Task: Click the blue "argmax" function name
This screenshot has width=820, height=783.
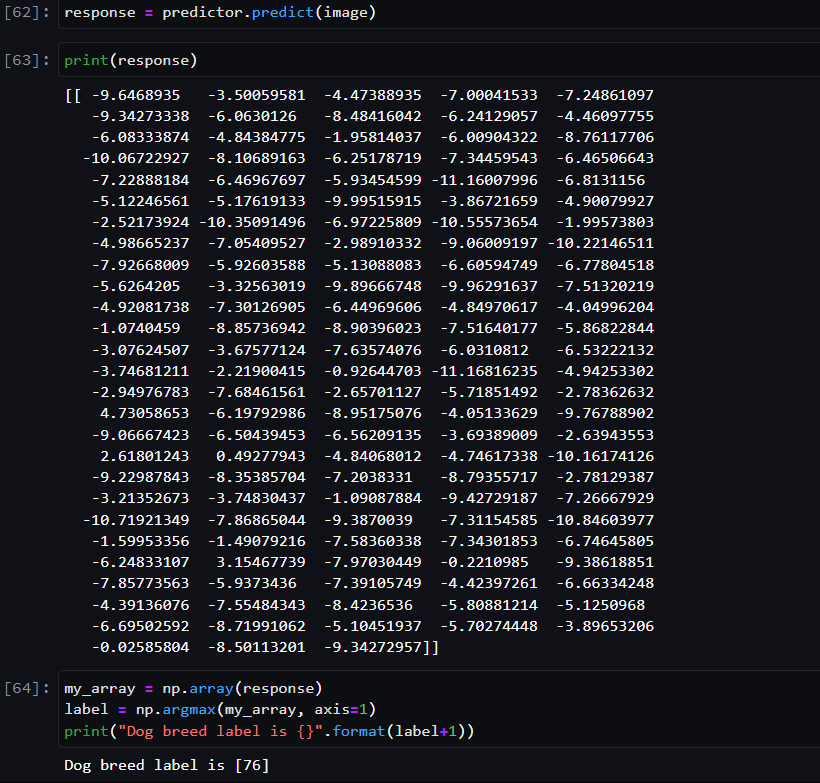Action: pyautogui.click(x=189, y=709)
